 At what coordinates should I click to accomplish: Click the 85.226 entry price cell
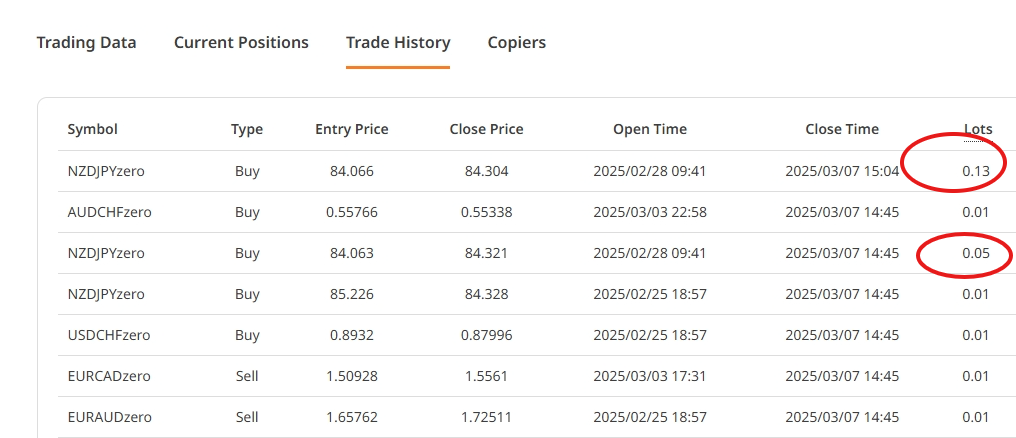[351, 294]
